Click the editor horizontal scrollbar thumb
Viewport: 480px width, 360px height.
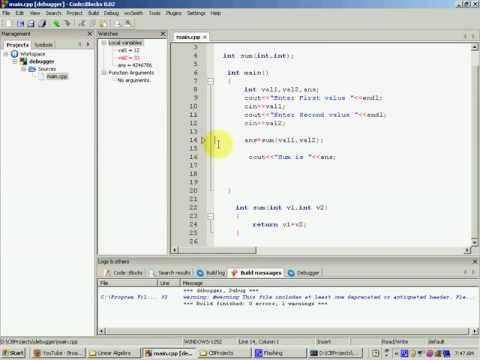click(218, 250)
